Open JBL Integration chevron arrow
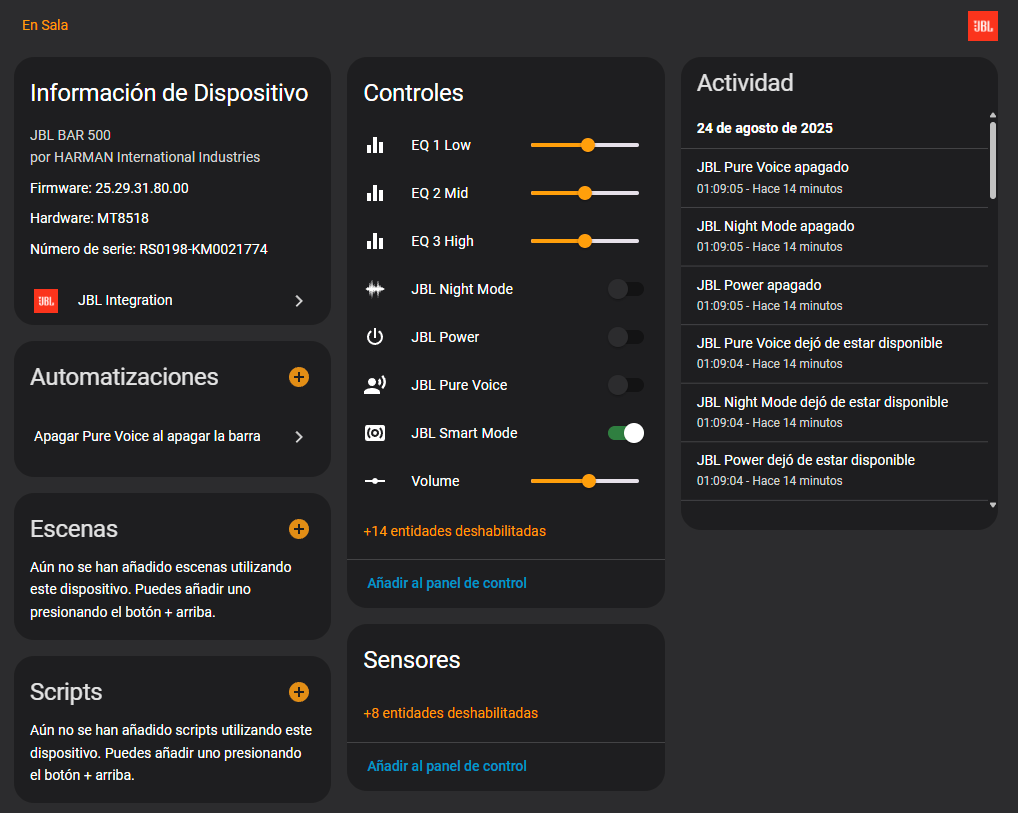Viewport: 1018px width, 813px height. coord(299,300)
